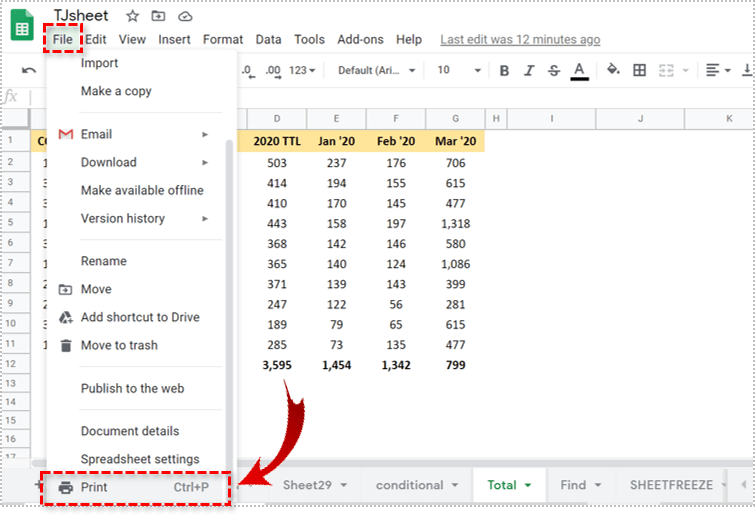Click the borders grid icon
Image resolution: width=755 pixels, height=518 pixels.
(x=640, y=70)
